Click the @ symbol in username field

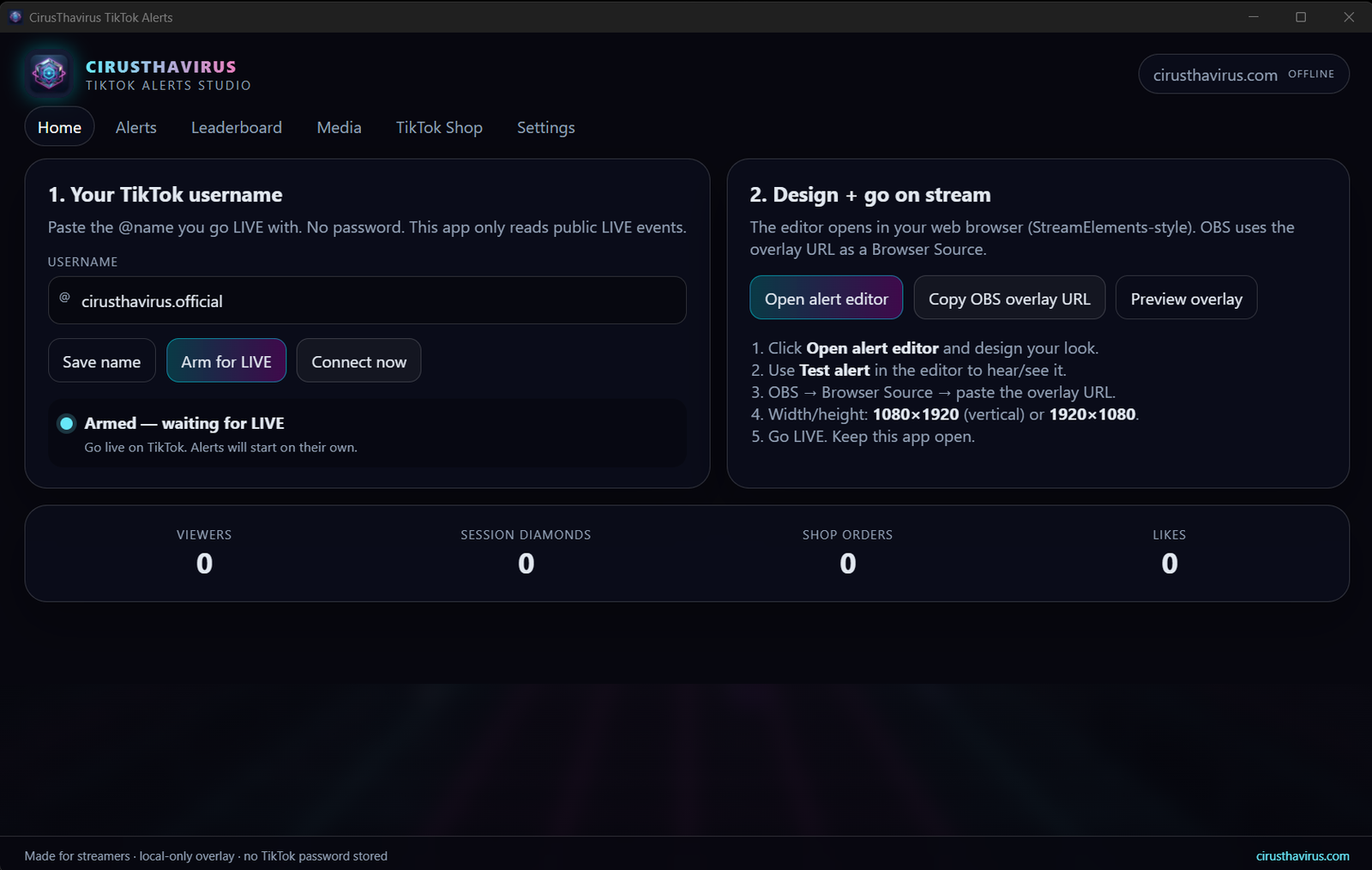point(64,298)
